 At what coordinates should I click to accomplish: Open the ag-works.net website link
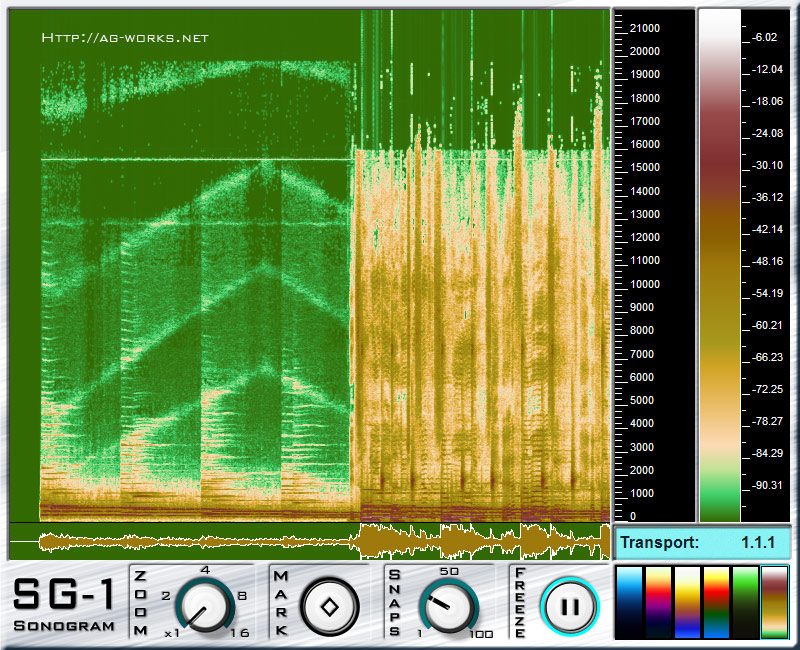(x=125, y=38)
